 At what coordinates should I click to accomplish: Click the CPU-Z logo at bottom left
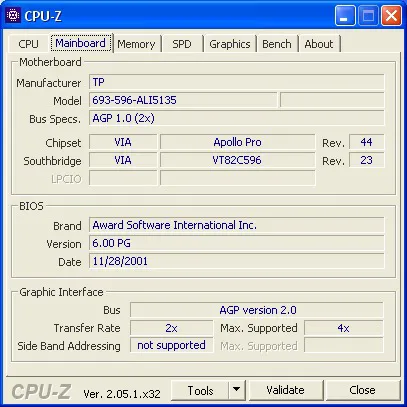click(x=41, y=391)
